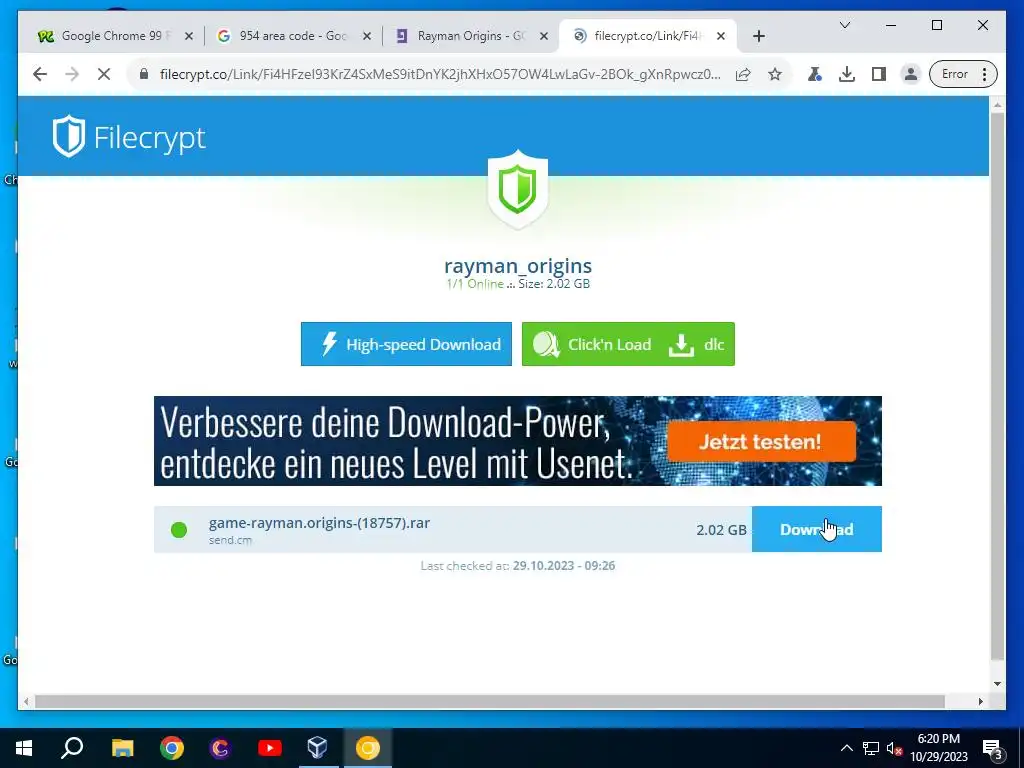Open the taskbar search icon
This screenshot has width=1024, height=768.
pyautogui.click(x=72, y=748)
